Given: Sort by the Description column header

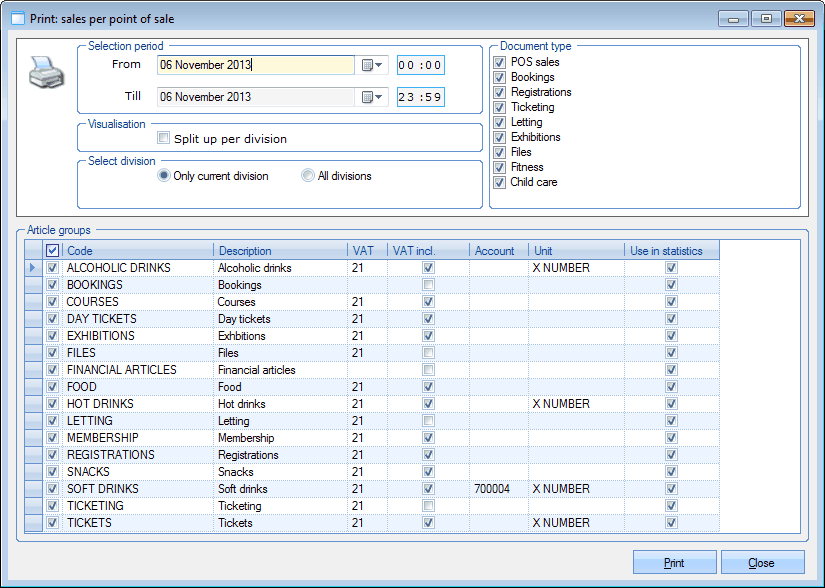Looking at the screenshot, I should 280,251.
